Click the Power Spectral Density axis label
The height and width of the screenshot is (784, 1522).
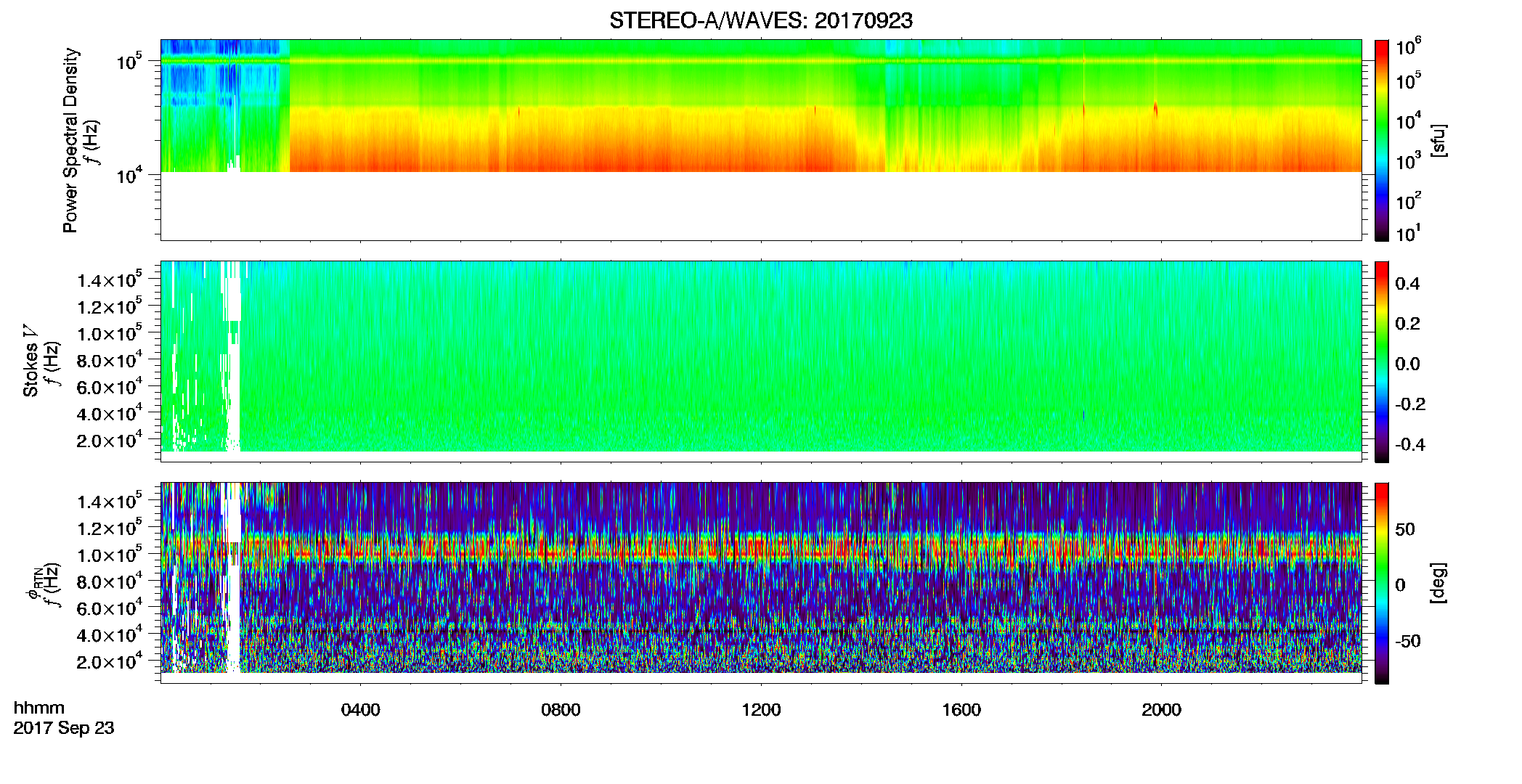pyautogui.click(x=70, y=140)
